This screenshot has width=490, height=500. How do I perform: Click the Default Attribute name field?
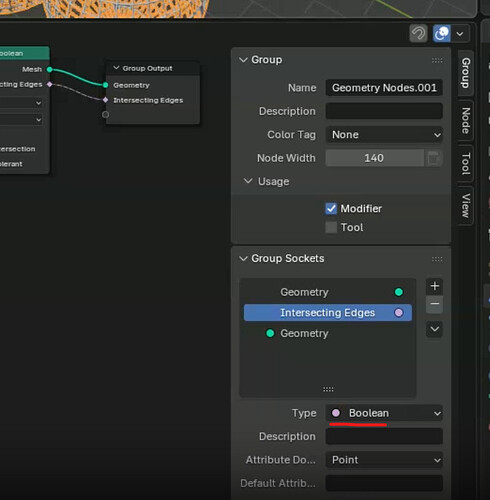click(x=384, y=483)
